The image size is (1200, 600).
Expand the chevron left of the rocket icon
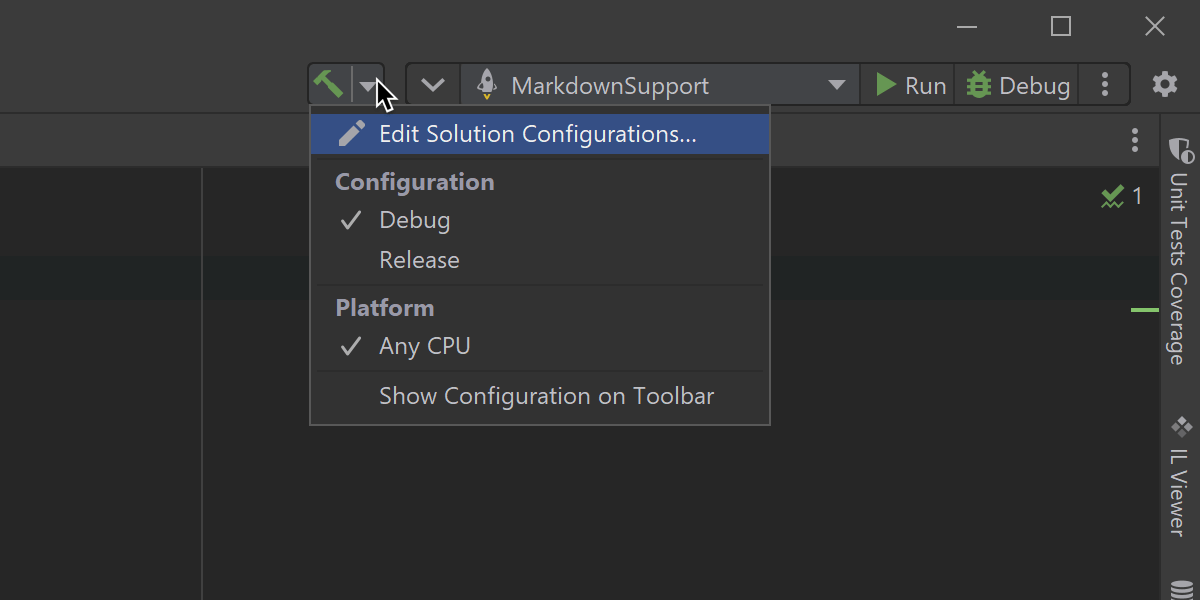[x=433, y=85]
